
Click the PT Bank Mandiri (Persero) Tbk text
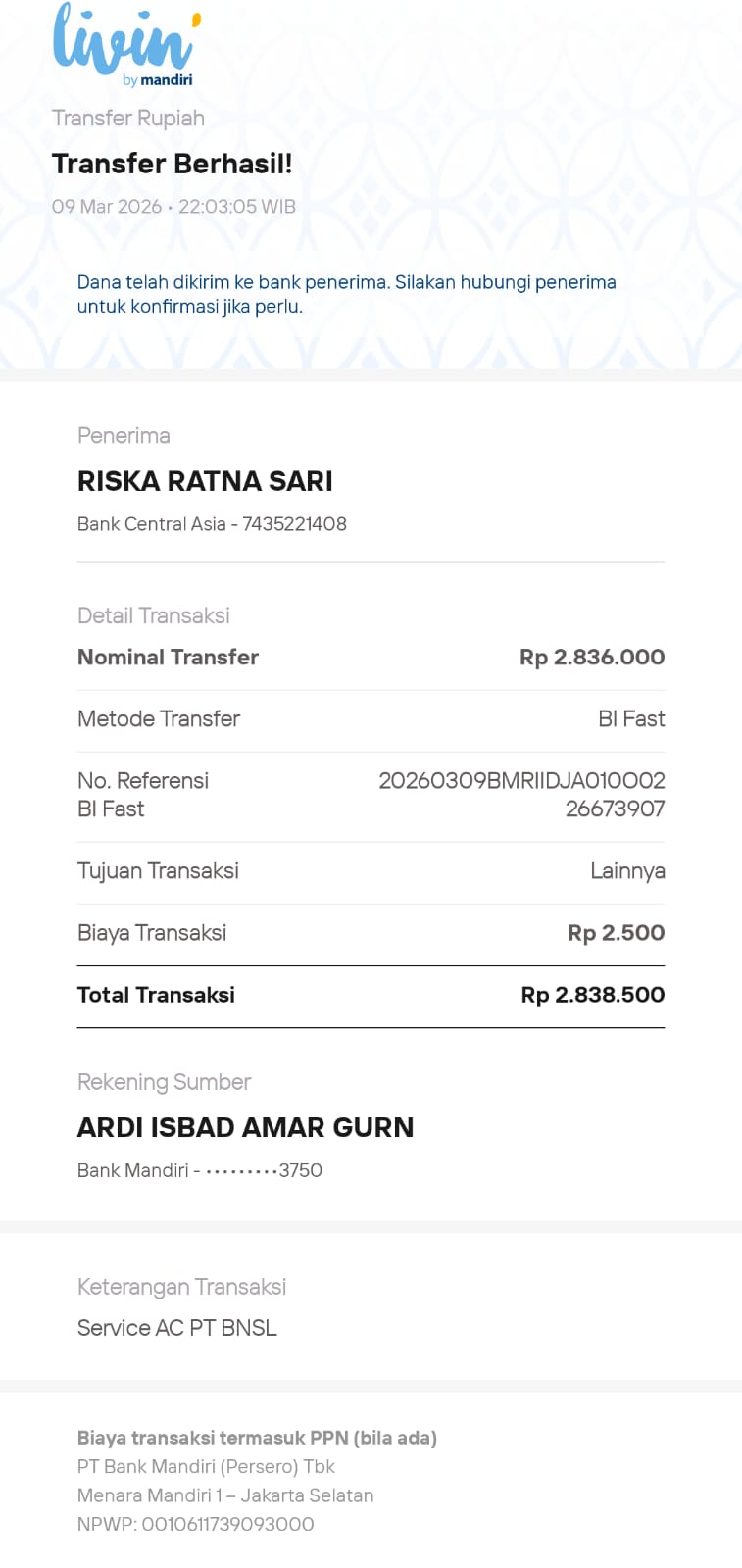tap(206, 1467)
